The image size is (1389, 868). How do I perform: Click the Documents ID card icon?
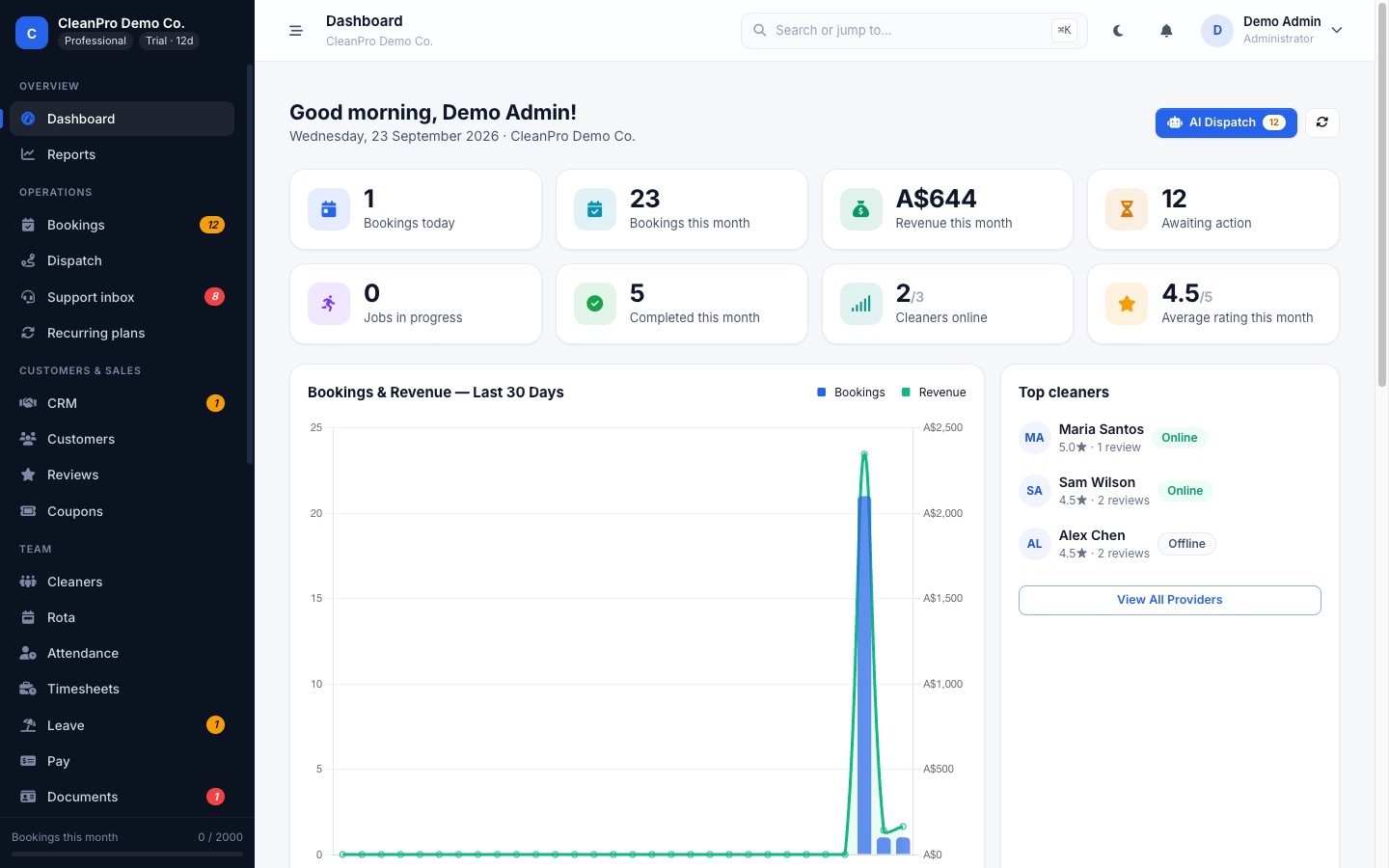pyautogui.click(x=28, y=797)
